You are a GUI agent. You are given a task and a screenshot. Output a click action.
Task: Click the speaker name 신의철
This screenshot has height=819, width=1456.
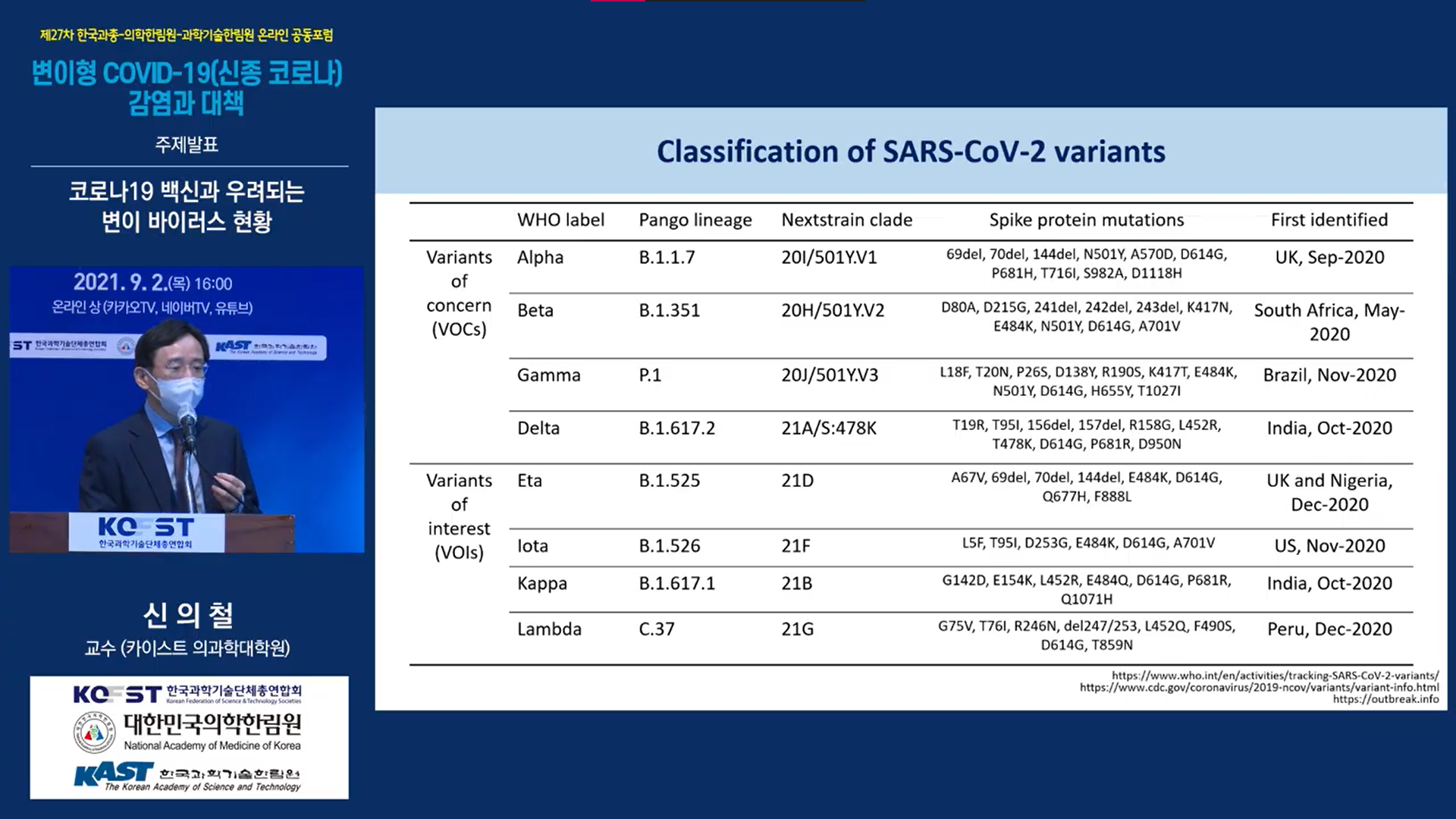point(187,614)
